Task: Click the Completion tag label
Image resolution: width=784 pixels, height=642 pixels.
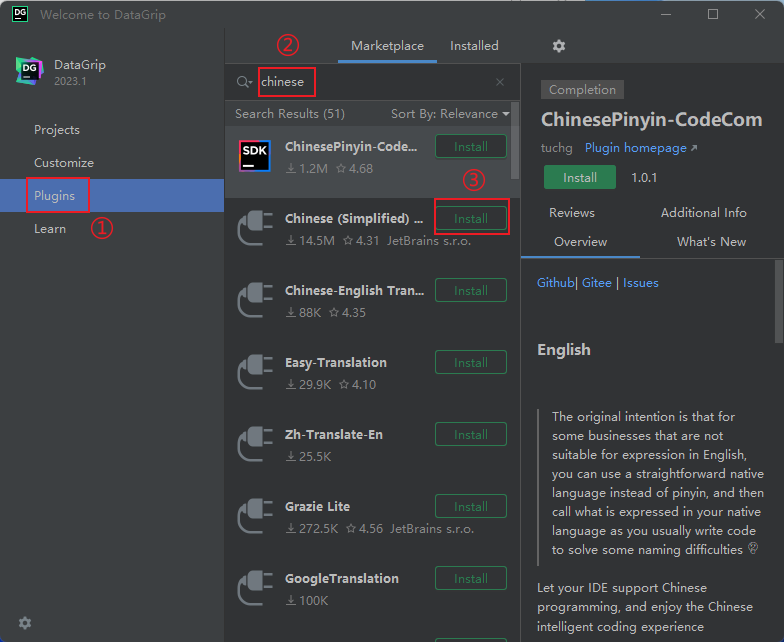Action: tap(582, 90)
